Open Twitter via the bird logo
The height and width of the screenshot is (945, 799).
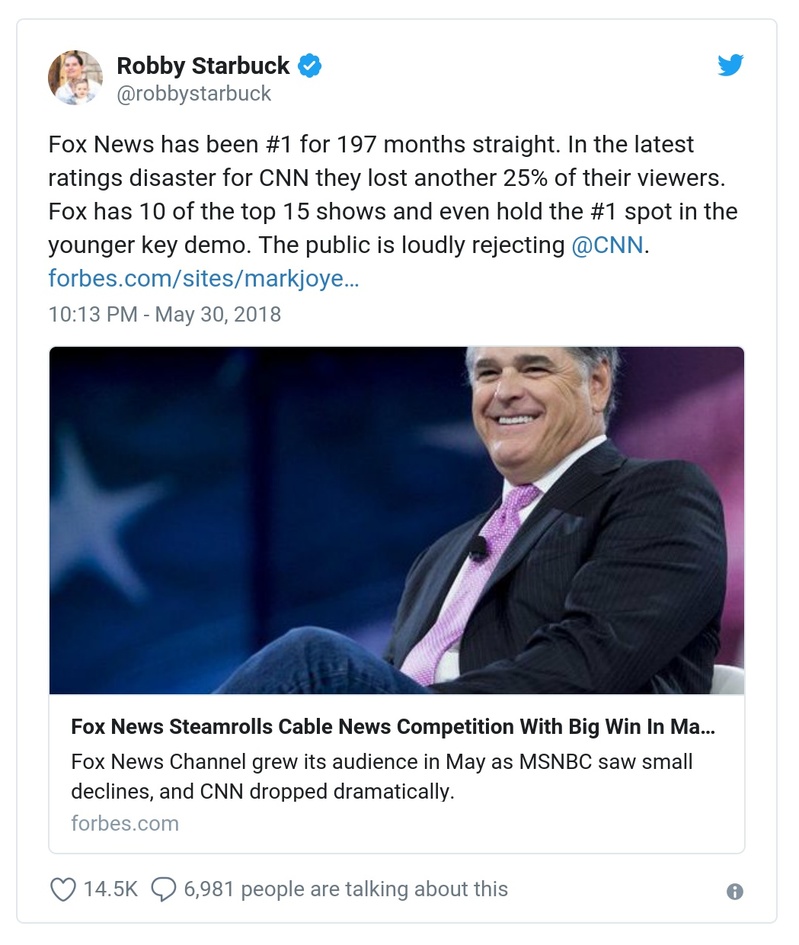[731, 66]
